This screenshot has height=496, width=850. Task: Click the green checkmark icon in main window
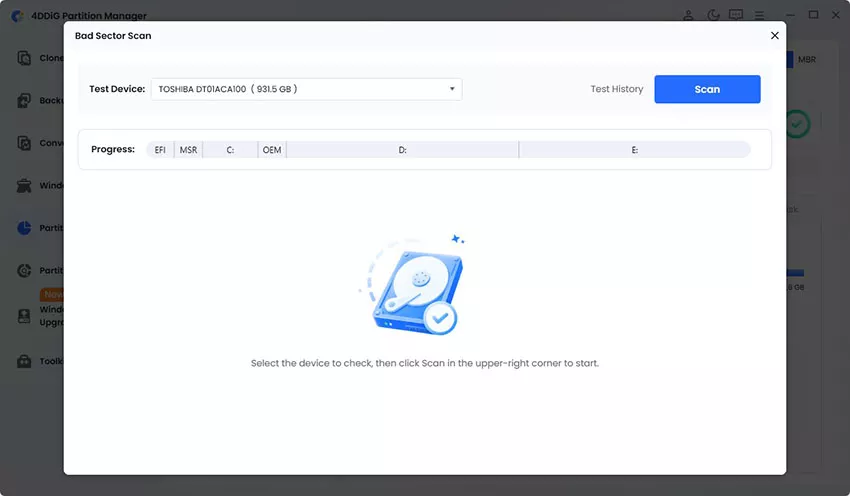tap(797, 124)
